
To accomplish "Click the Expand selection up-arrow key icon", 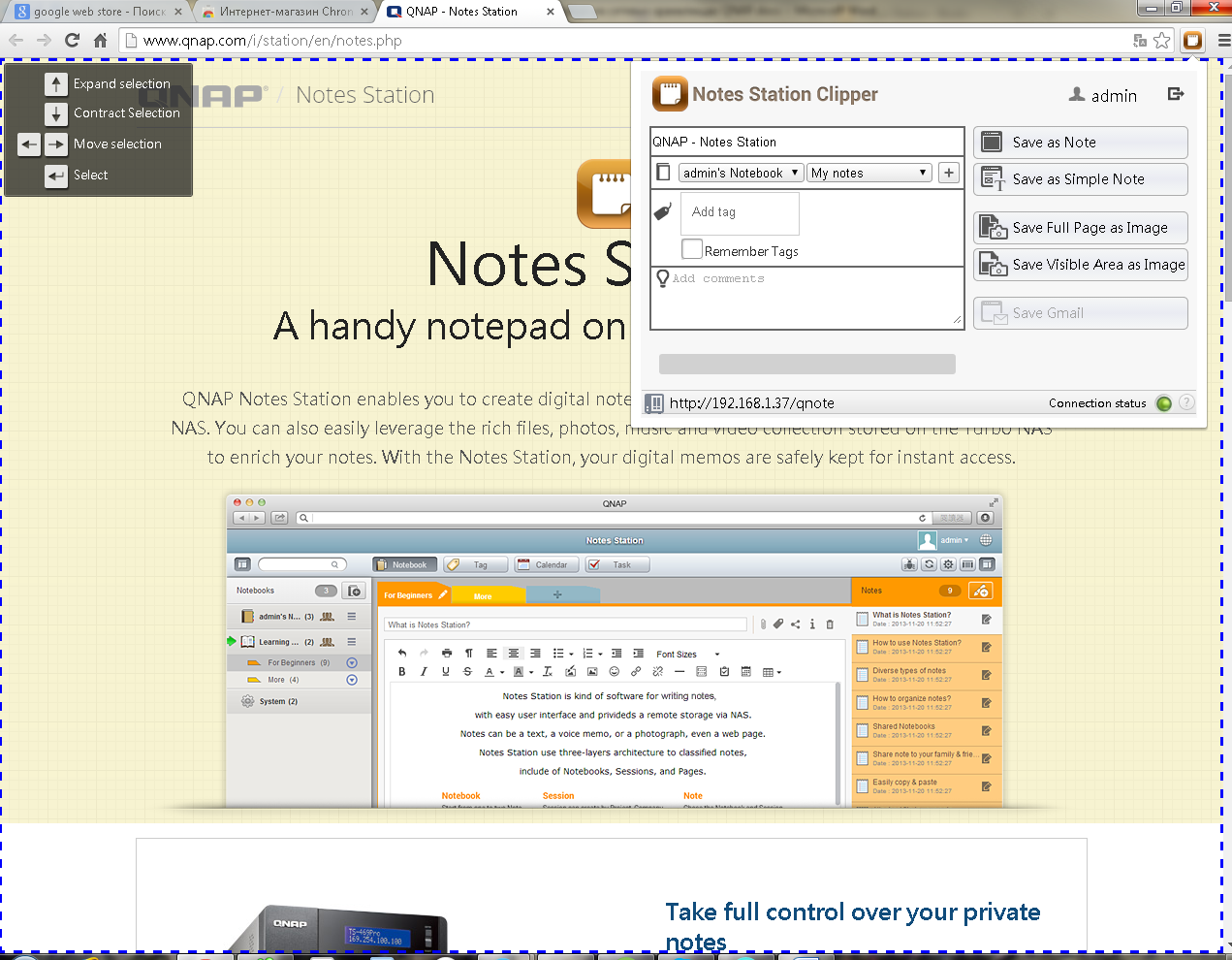I will tap(56, 84).
